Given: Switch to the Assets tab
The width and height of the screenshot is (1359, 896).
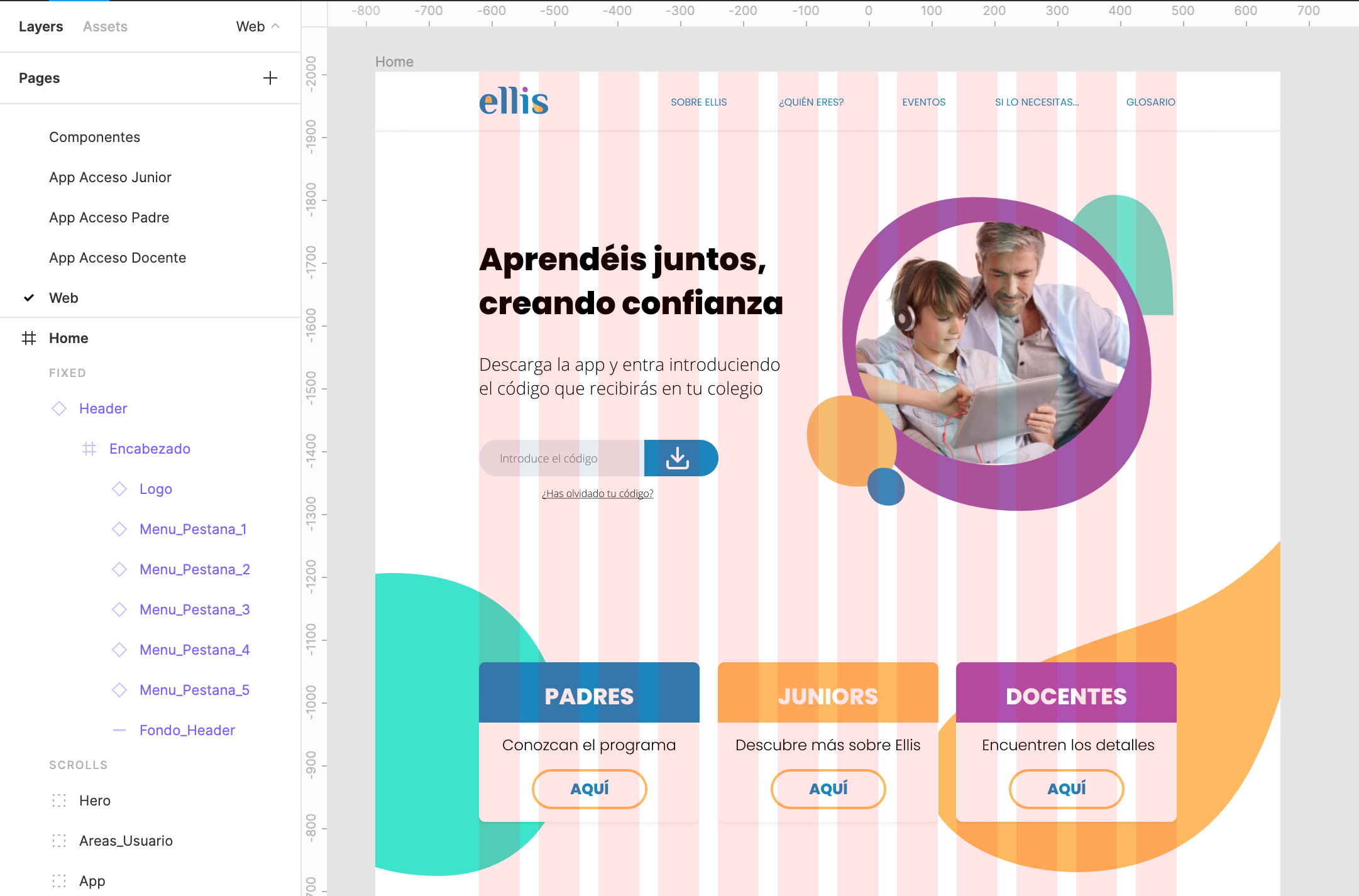Looking at the screenshot, I should [x=105, y=26].
